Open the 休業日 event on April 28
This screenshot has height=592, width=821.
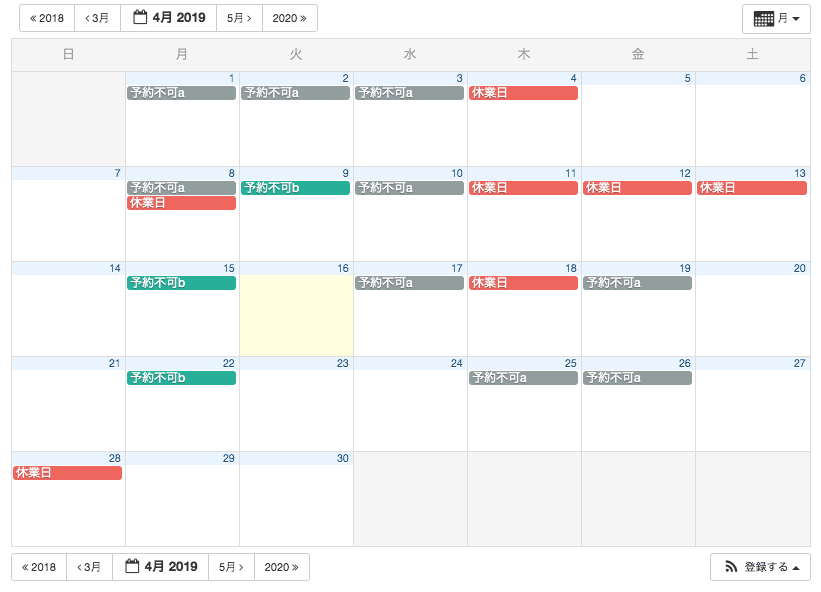point(67,473)
